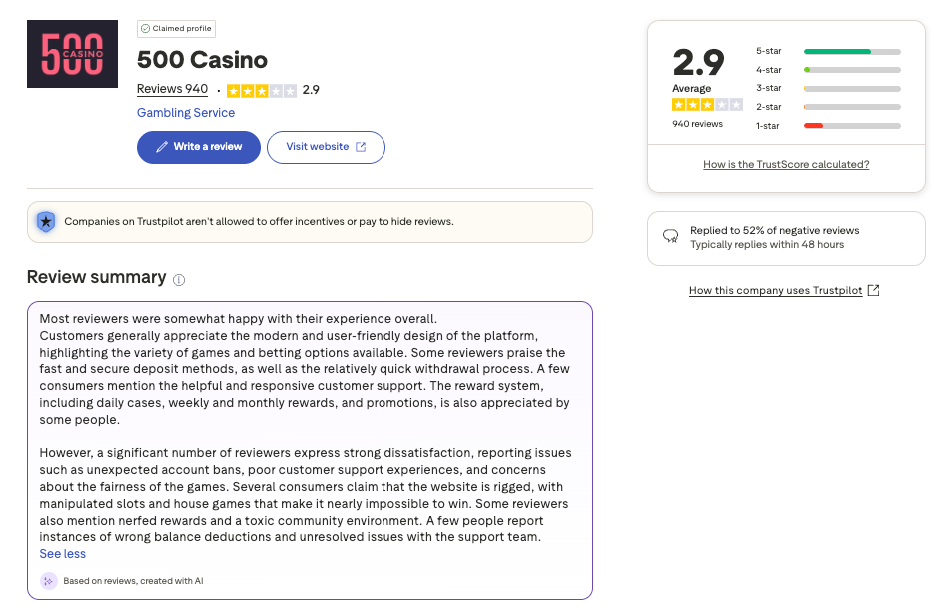The image size is (952, 608).
Task: Open How is the TrustScore calculated?
Action: (x=786, y=165)
